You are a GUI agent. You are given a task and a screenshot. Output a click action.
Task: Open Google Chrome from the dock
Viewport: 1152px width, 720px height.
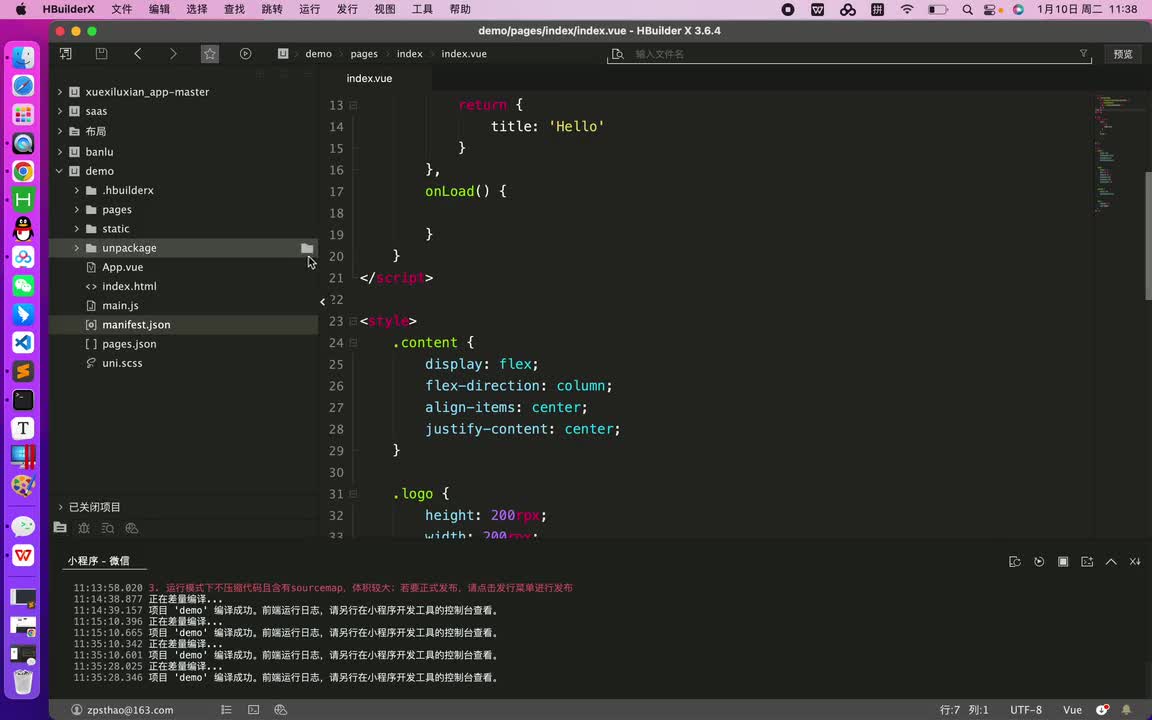tap(23, 171)
